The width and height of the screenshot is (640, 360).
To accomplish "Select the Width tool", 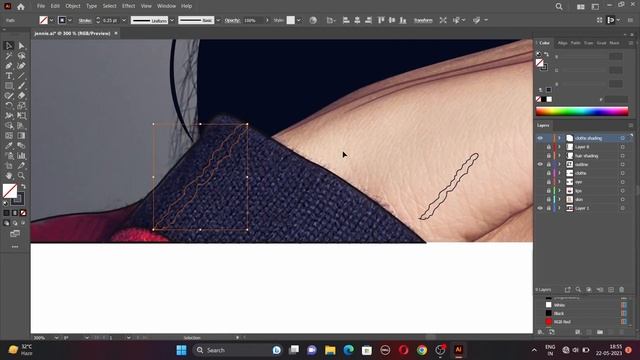I will 9,116.
